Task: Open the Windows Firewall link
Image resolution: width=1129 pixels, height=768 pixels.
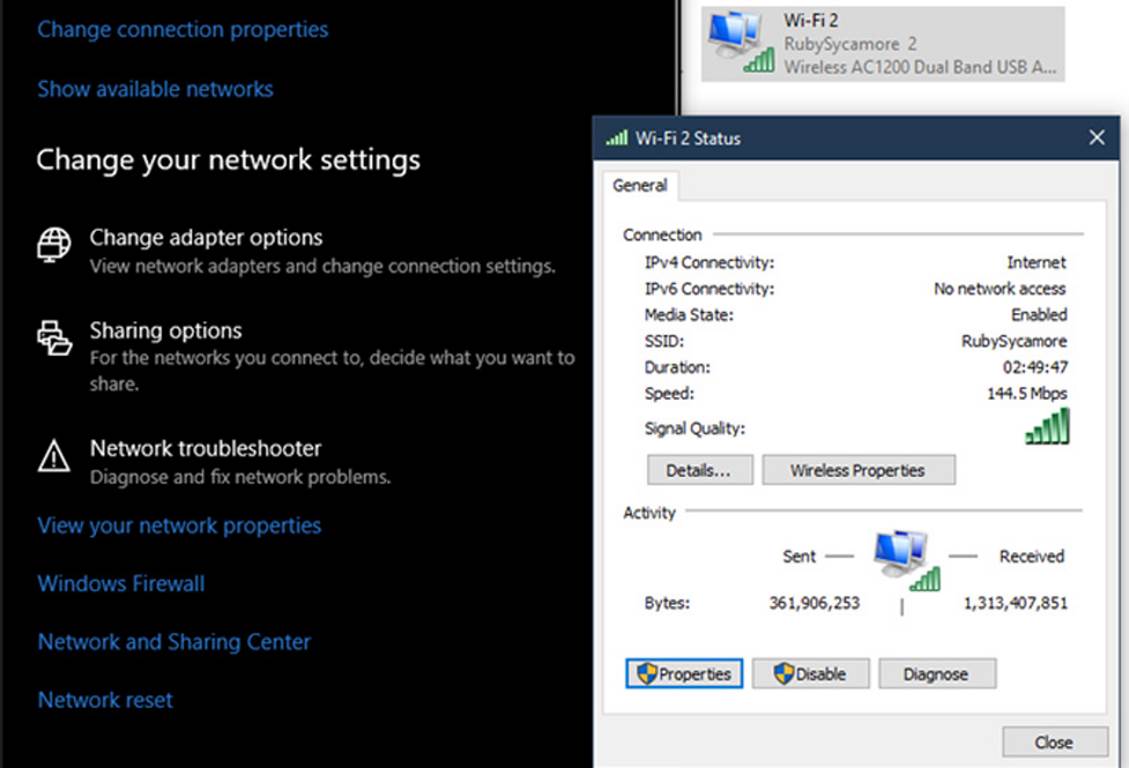Action: pyautogui.click(x=121, y=584)
